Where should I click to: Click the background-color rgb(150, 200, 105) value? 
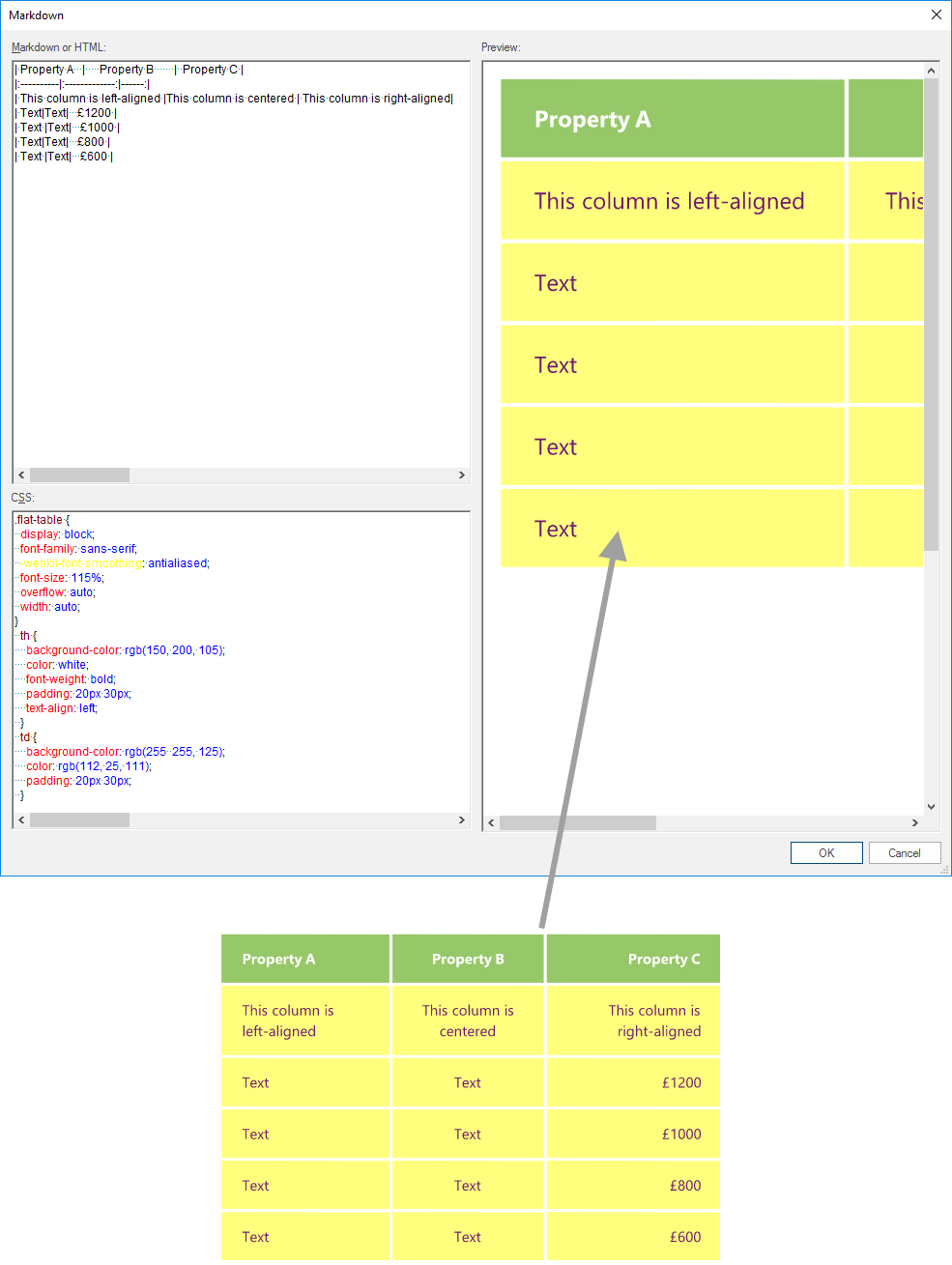click(174, 650)
